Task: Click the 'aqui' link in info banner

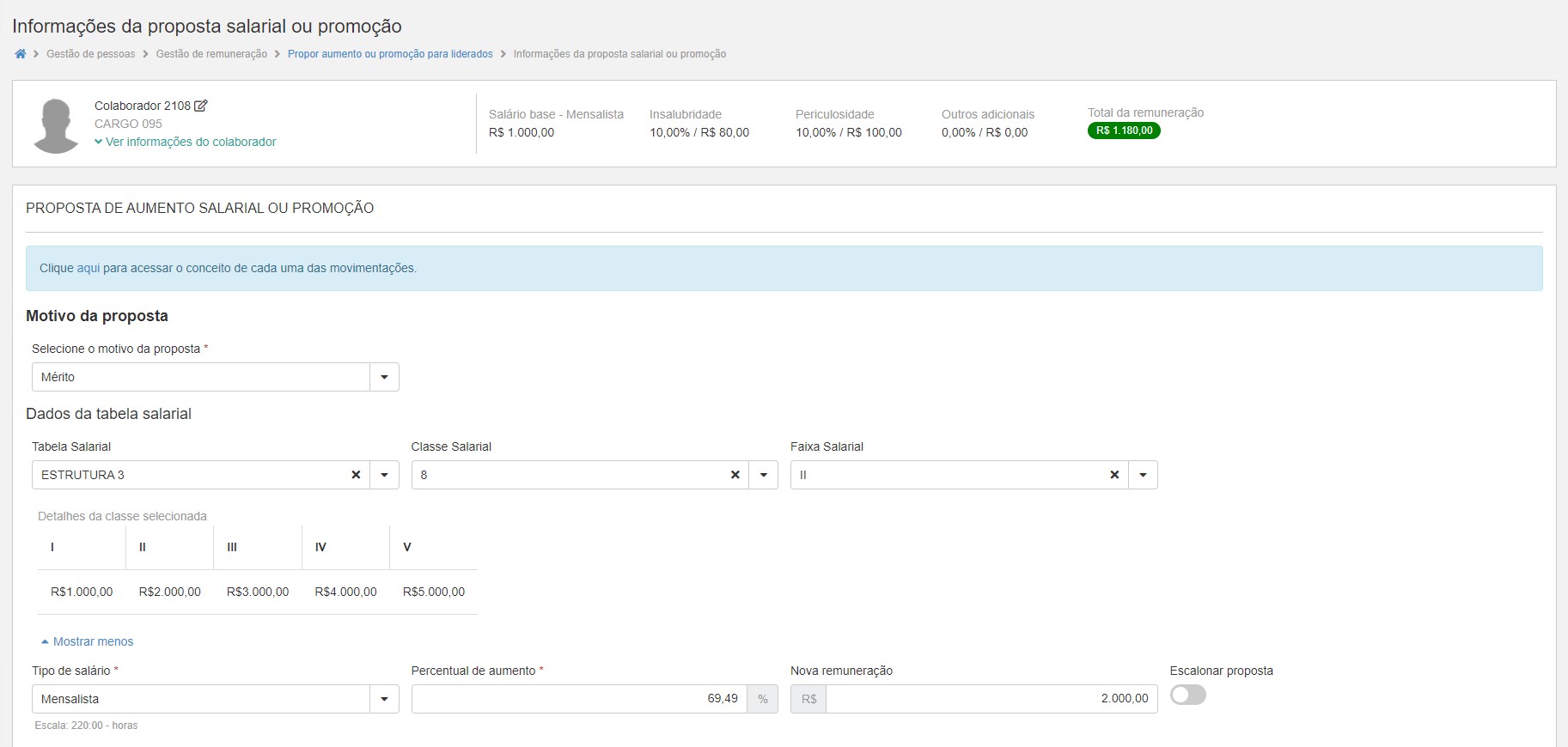Action: point(88,268)
